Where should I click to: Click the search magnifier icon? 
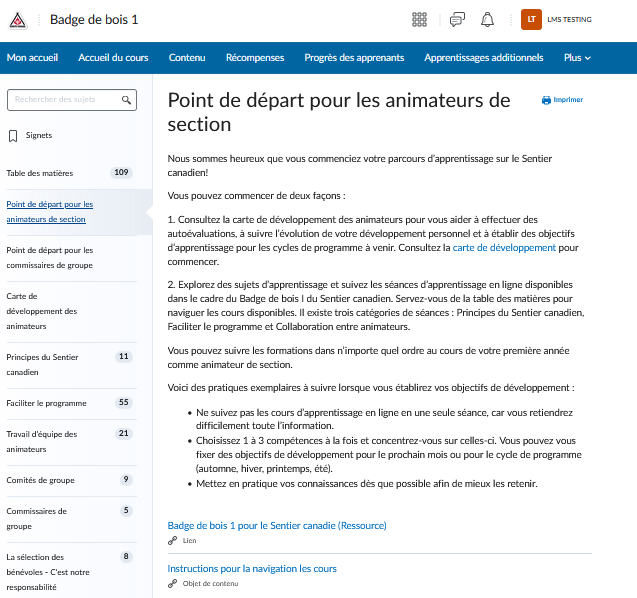tap(126, 100)
